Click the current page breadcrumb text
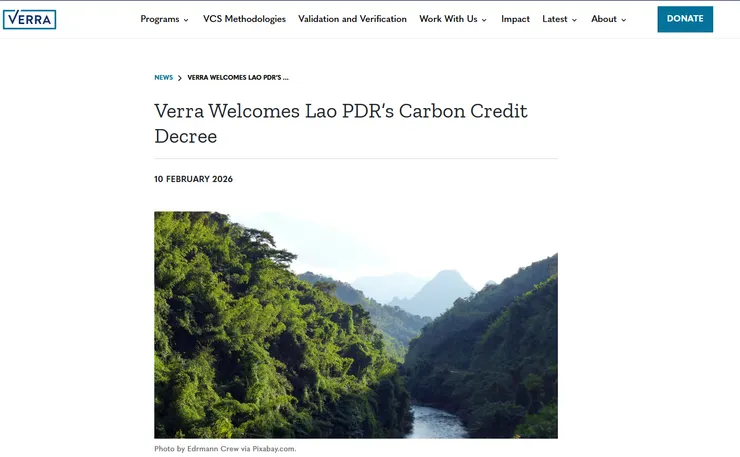The image size is (740, 457). 238,77
